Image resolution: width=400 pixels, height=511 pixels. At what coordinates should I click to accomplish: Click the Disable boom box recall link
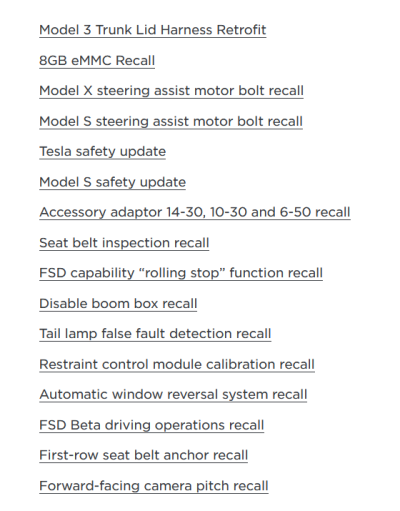118,304
